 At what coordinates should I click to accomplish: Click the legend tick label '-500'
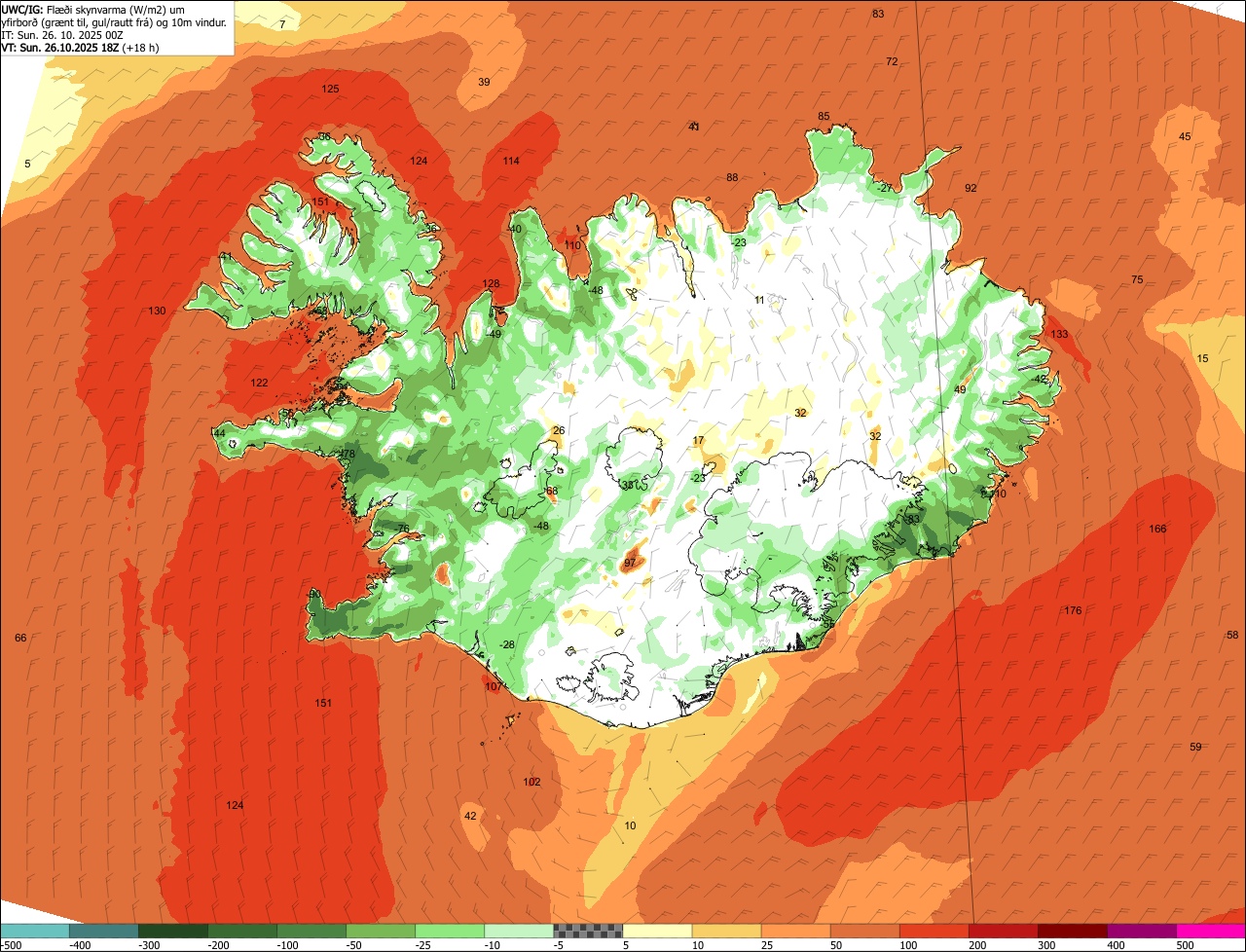[x=11, y=945]
